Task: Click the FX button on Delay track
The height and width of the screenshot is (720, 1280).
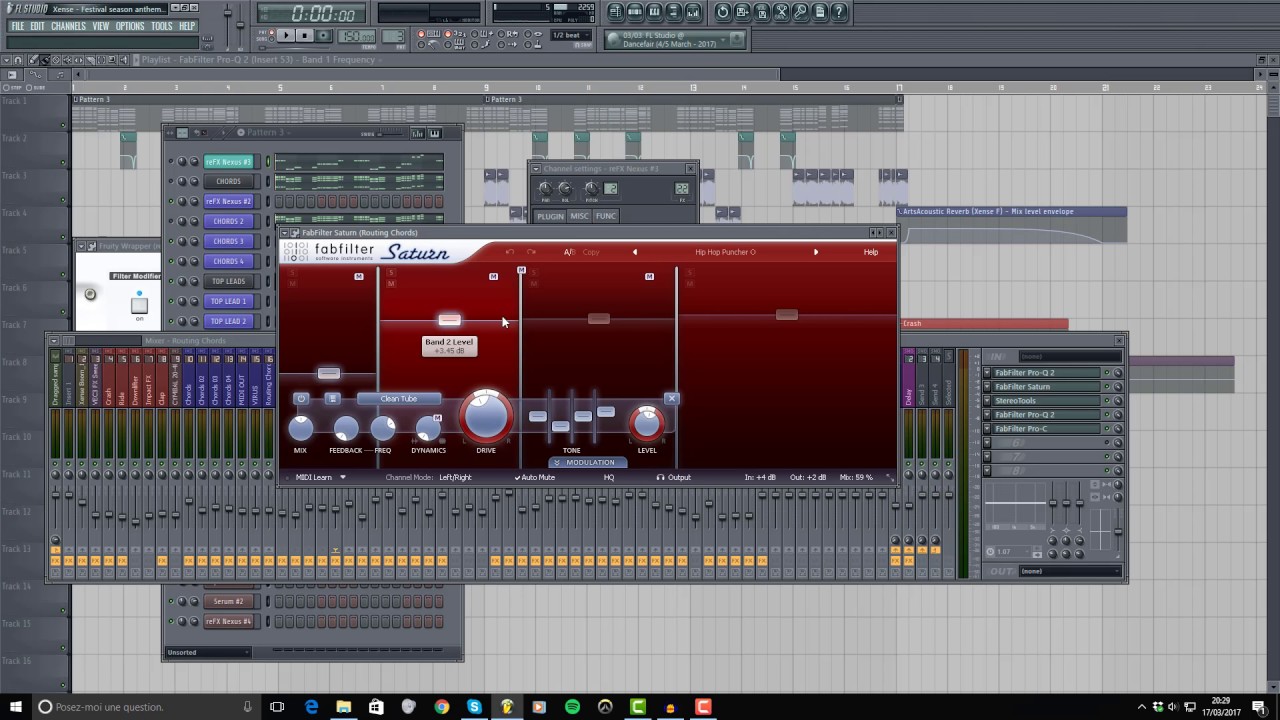Action: pyautogui.click(x=909, y=560)
